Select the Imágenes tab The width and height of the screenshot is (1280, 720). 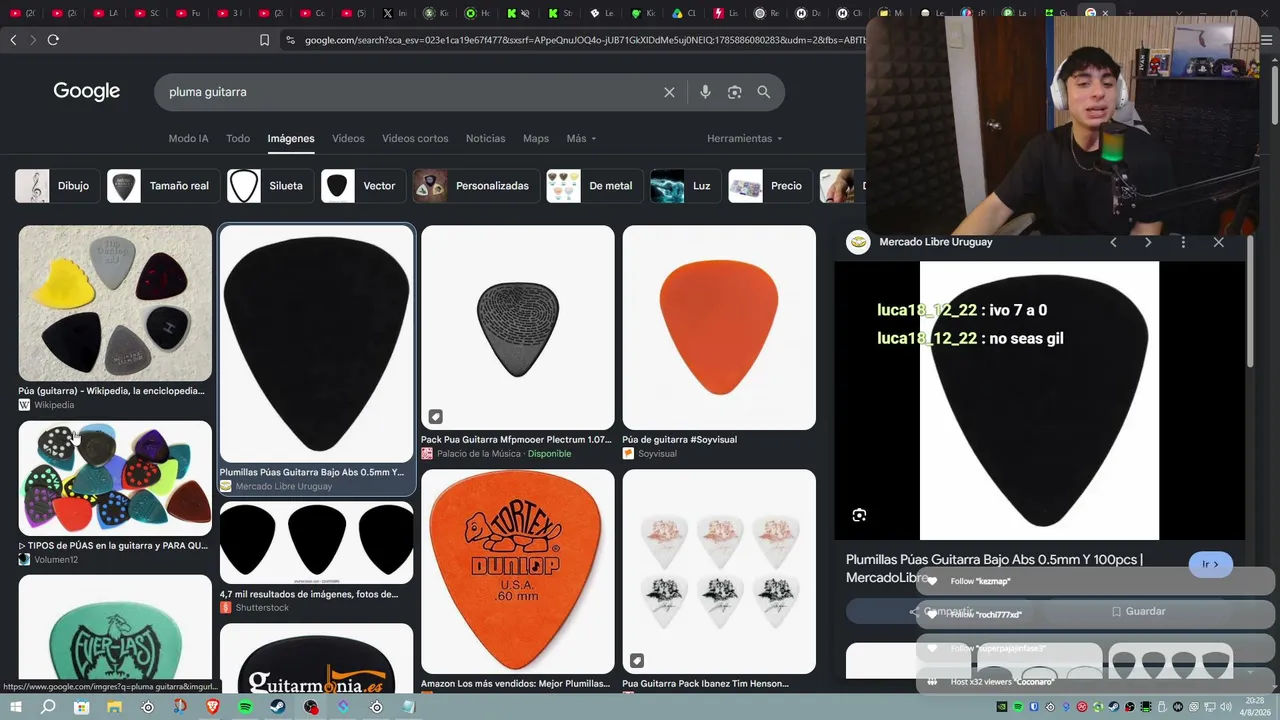[x=291, y=138]
